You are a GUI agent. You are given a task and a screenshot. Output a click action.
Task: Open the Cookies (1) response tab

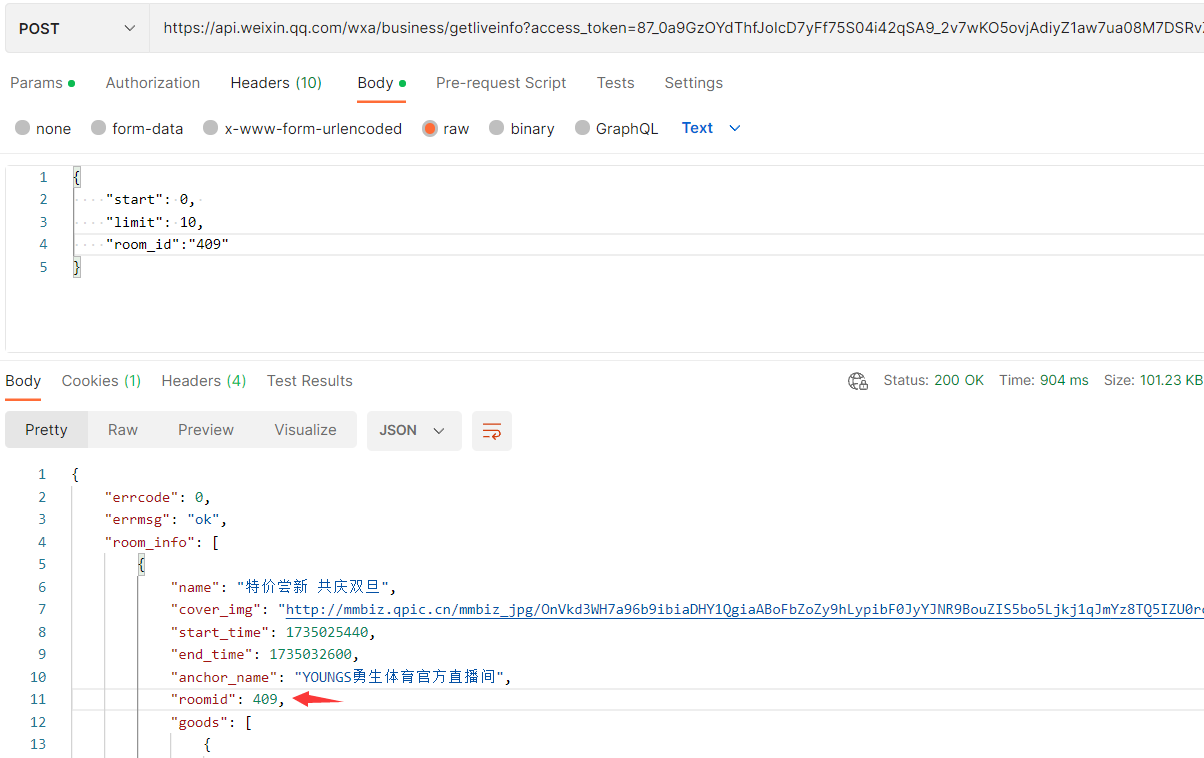tap(101, 381)
